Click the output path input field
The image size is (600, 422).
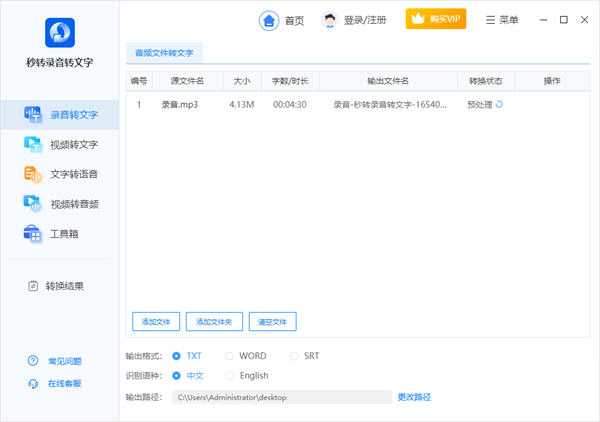[x=282, y=397]
